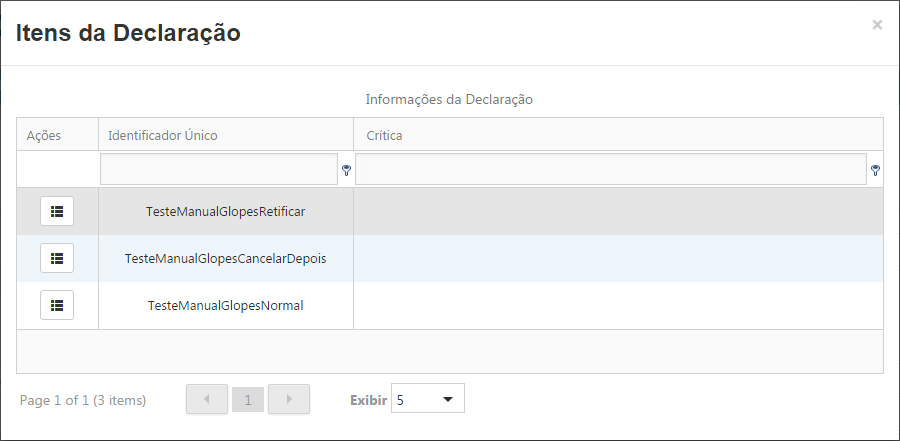Select the TesteManualGlopesRetificar identifier cell
Image resolution: width=900 pixels, height=441 pixels.
point(225,211)
